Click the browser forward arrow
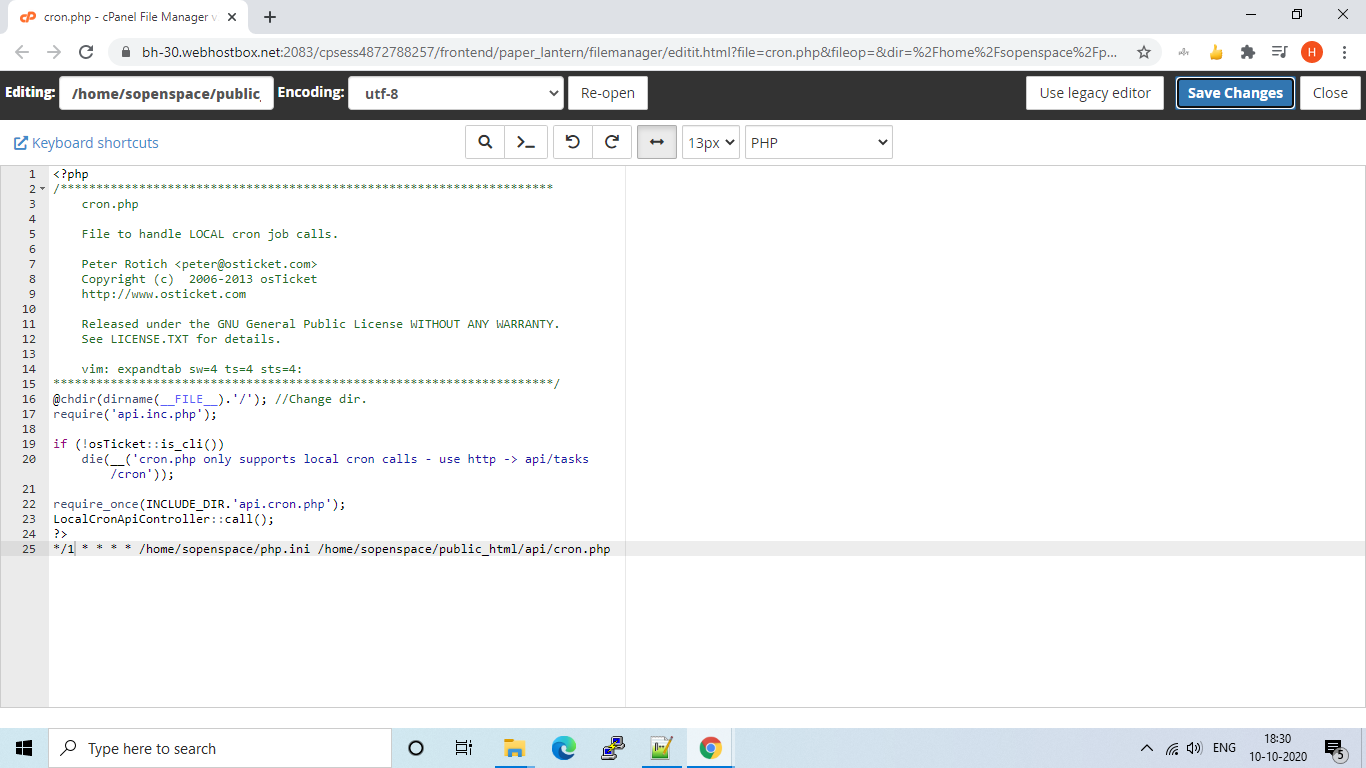Screen dimensions: 1366x768 [x=54, y=52]
